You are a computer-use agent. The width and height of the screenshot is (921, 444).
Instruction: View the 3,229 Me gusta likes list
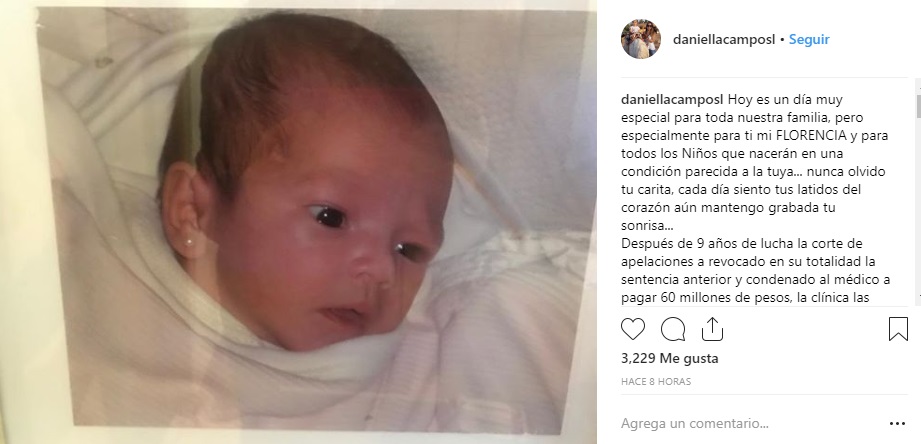(670, 358)
